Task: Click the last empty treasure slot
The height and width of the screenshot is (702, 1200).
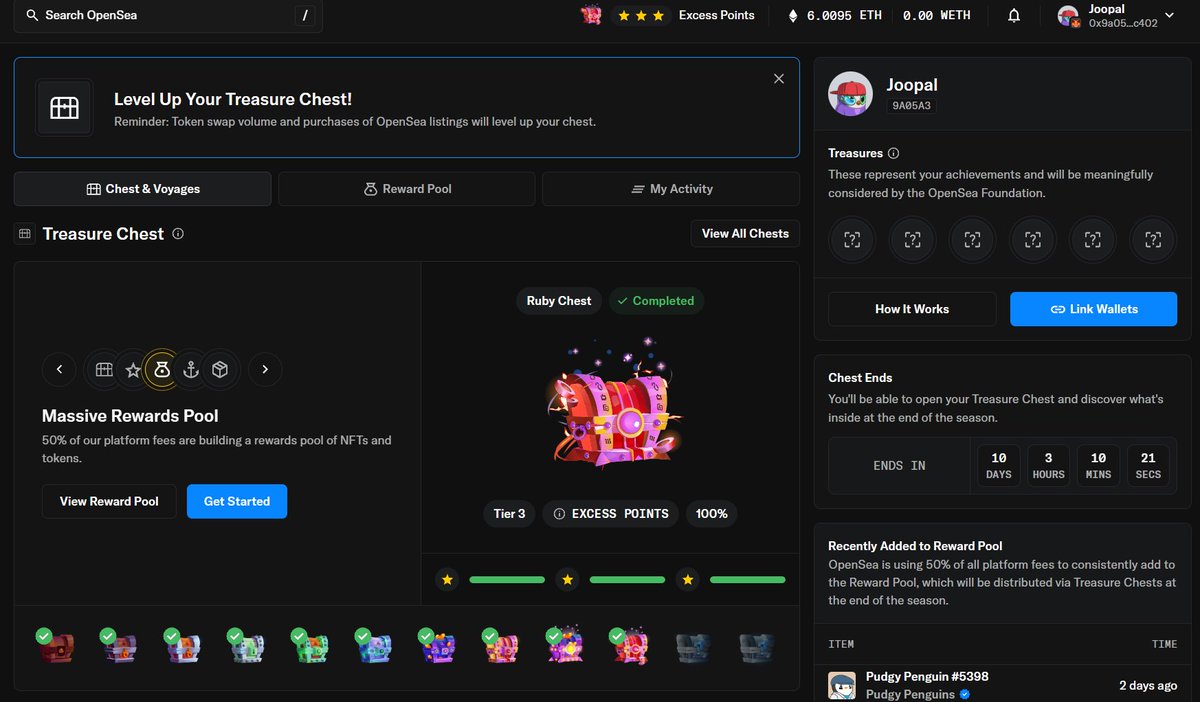Action: coord(1153,239)
